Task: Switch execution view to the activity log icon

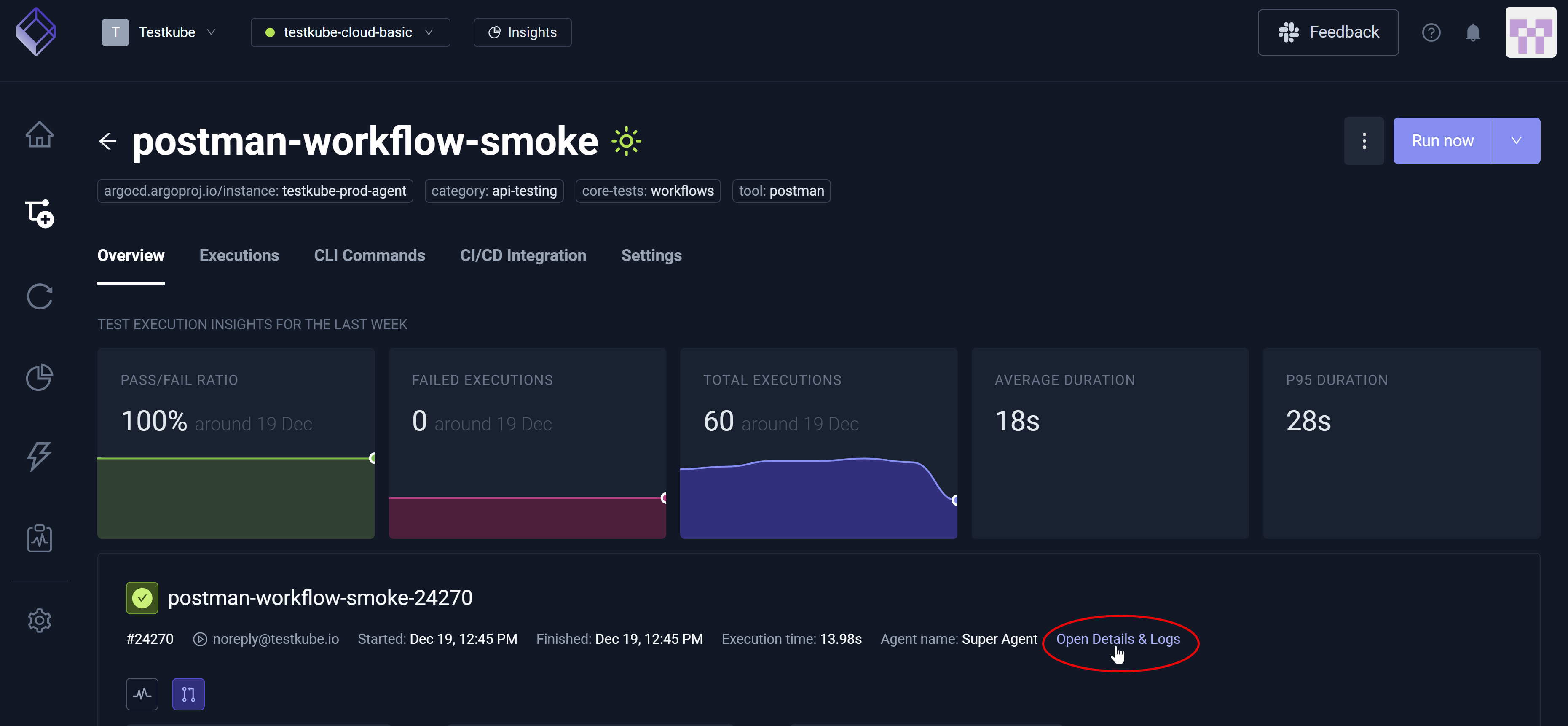Action: click(142, 694)
